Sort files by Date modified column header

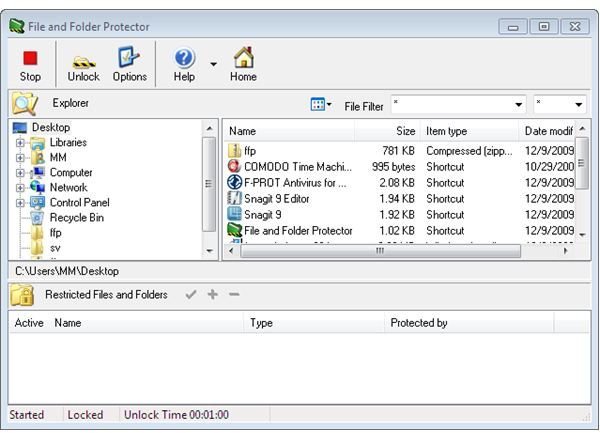(547, 131)
